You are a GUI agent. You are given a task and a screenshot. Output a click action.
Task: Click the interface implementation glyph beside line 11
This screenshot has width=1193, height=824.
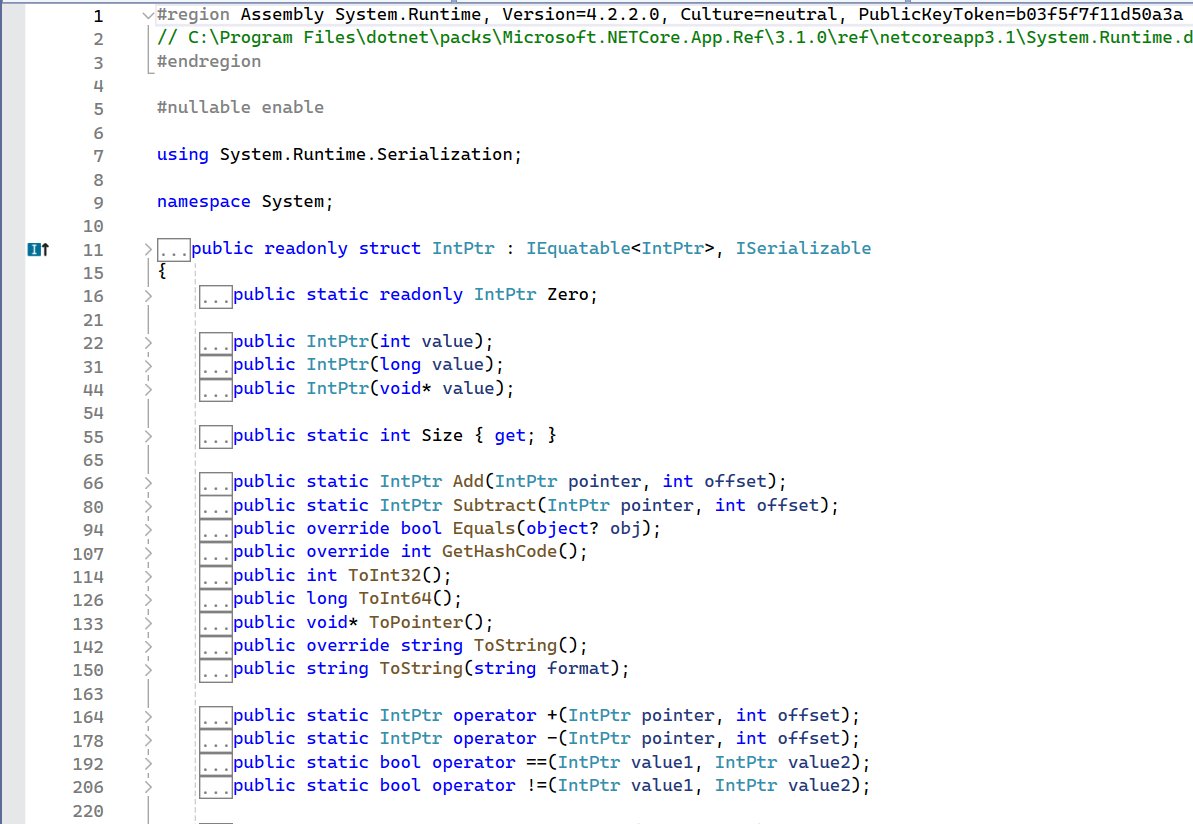click(38, 249)
